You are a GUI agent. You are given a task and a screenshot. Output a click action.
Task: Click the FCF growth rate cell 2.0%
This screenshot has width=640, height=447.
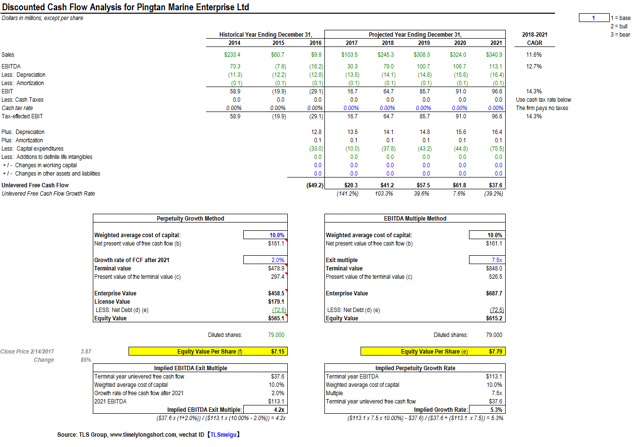tap(265, 260)
